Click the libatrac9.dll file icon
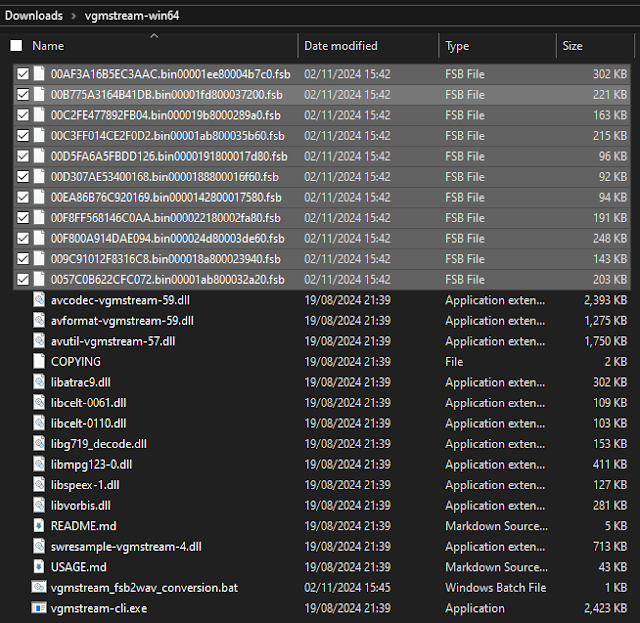 (39, 382)
